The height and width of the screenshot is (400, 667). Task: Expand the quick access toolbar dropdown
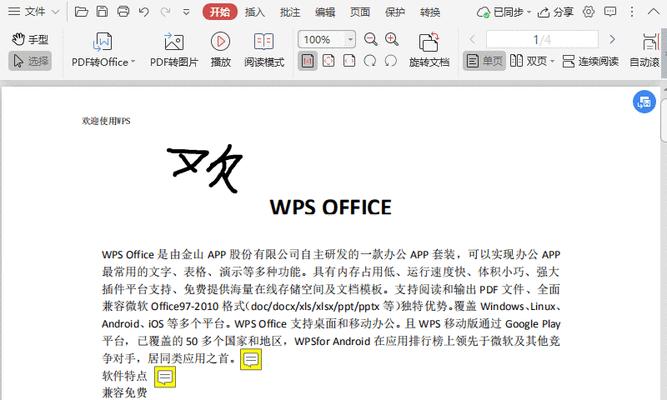[186, 12]
